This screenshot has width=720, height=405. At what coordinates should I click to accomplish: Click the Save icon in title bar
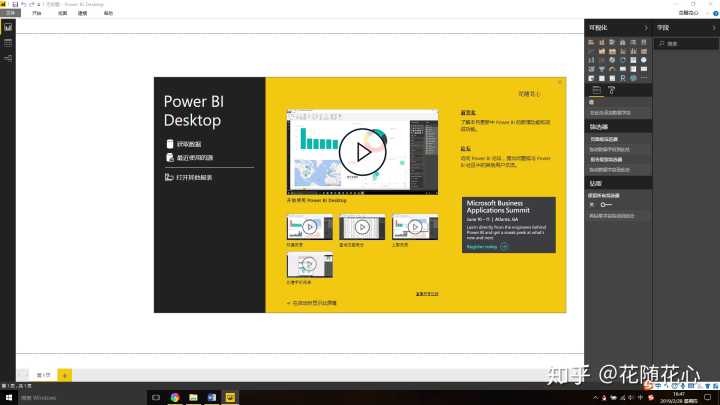[x=15, y=4]
